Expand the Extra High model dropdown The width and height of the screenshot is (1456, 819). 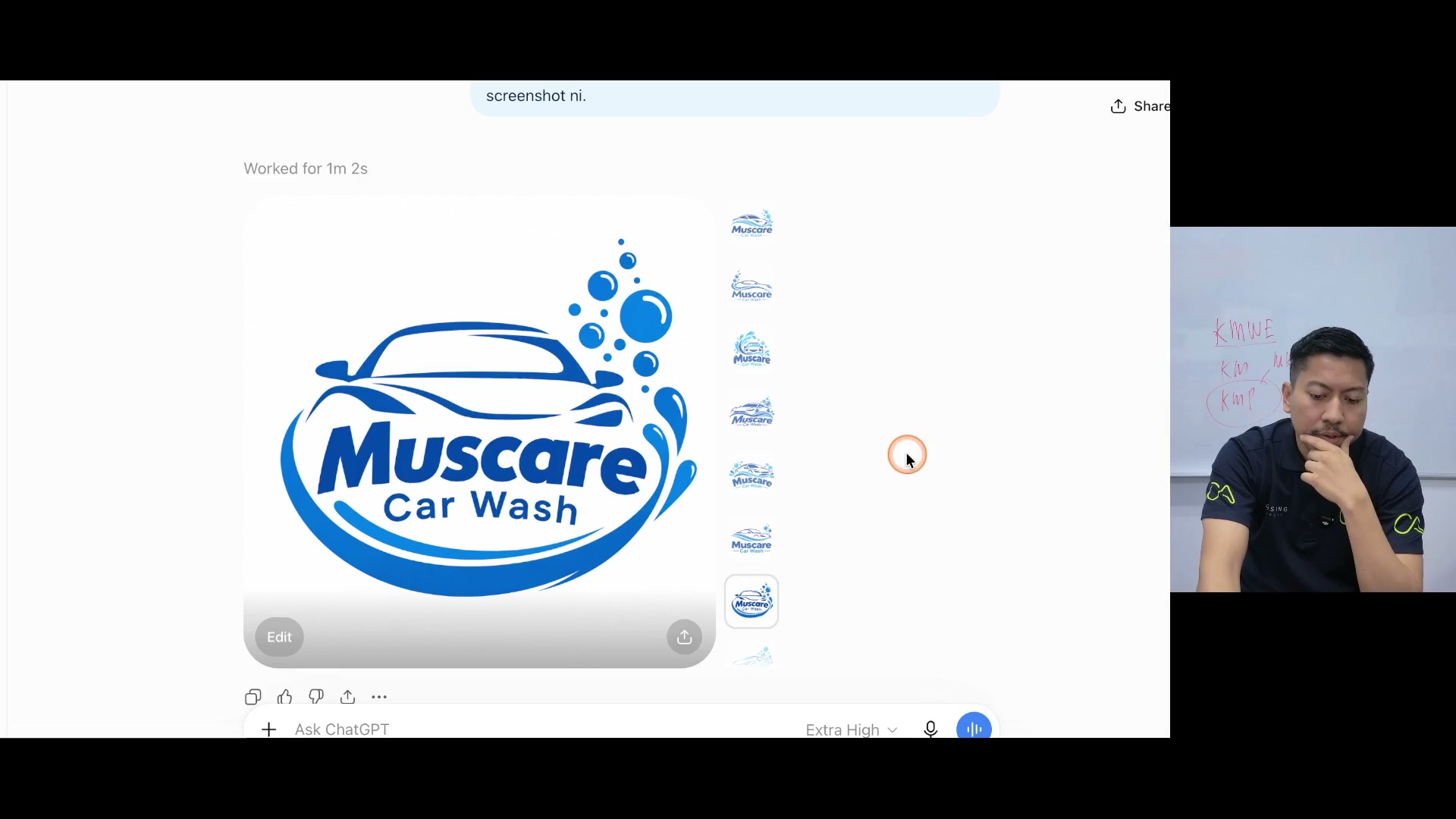click(x=852, y=730)
